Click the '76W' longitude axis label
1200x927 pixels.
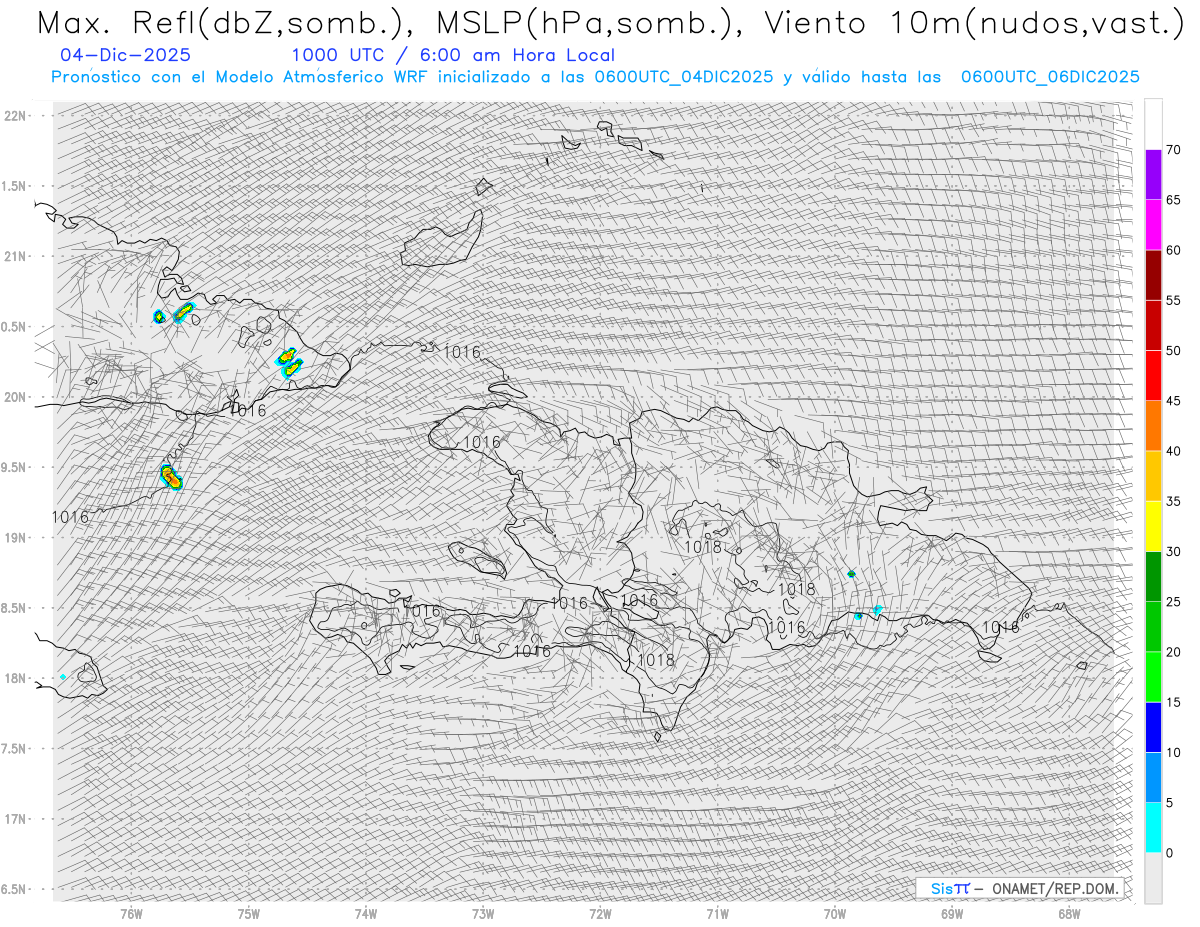[x=131, y=913]
